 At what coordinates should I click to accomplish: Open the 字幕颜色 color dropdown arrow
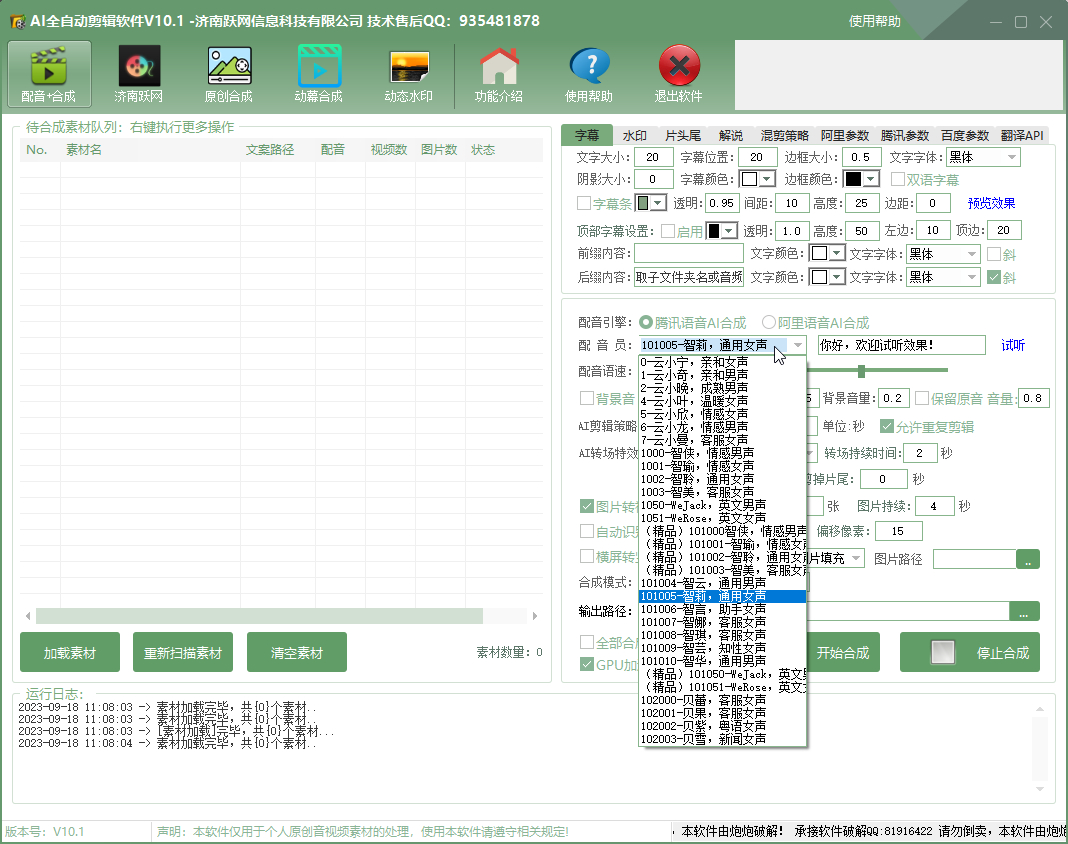click(x=767, y=179)
